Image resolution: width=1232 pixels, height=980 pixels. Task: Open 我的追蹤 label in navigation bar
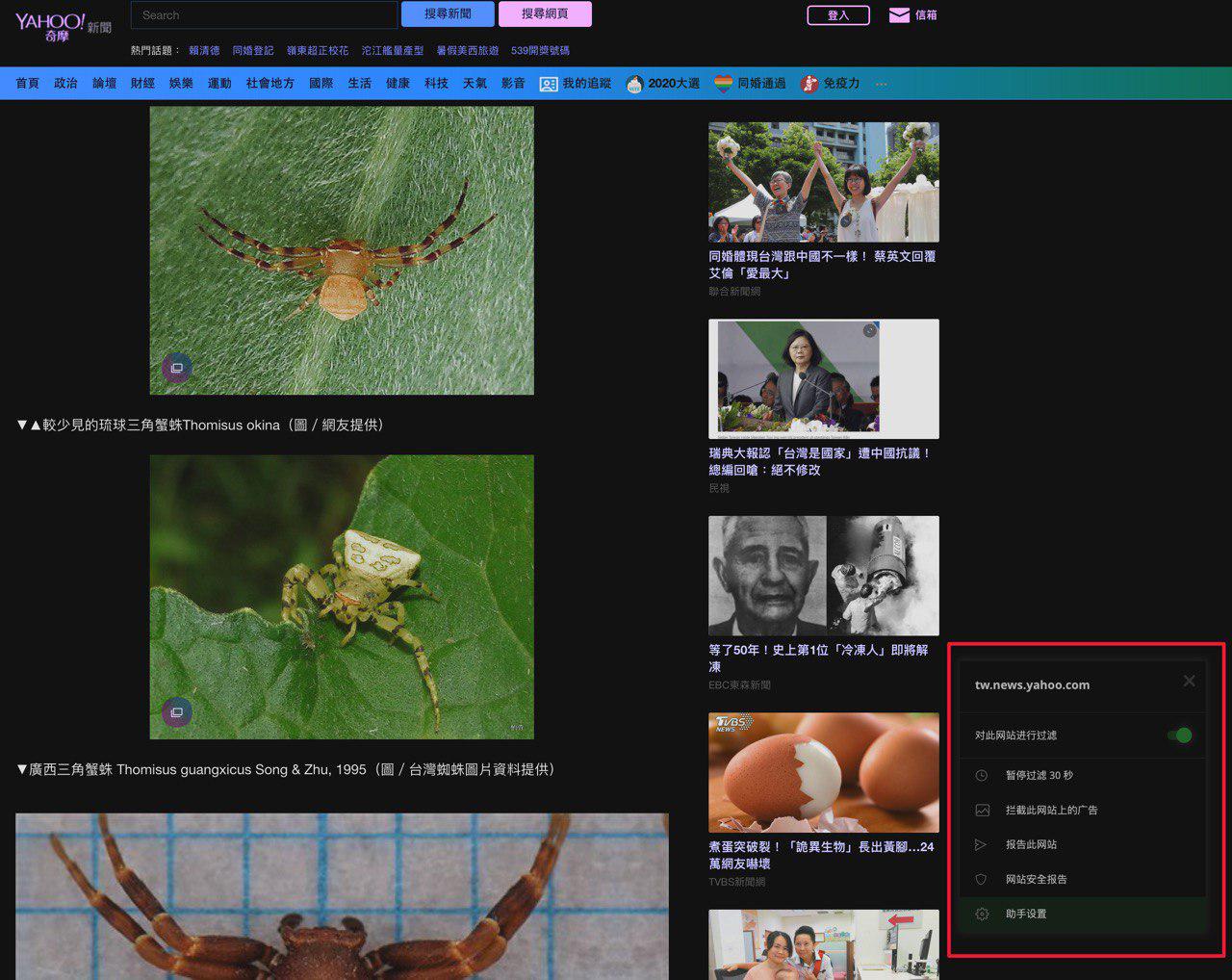[587, 84]
